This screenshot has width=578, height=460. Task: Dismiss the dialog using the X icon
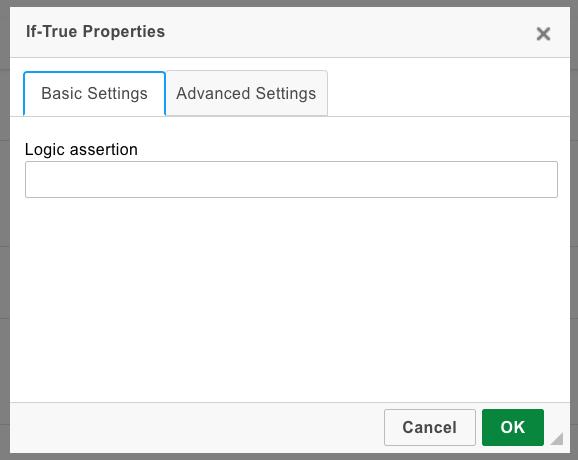543,34
